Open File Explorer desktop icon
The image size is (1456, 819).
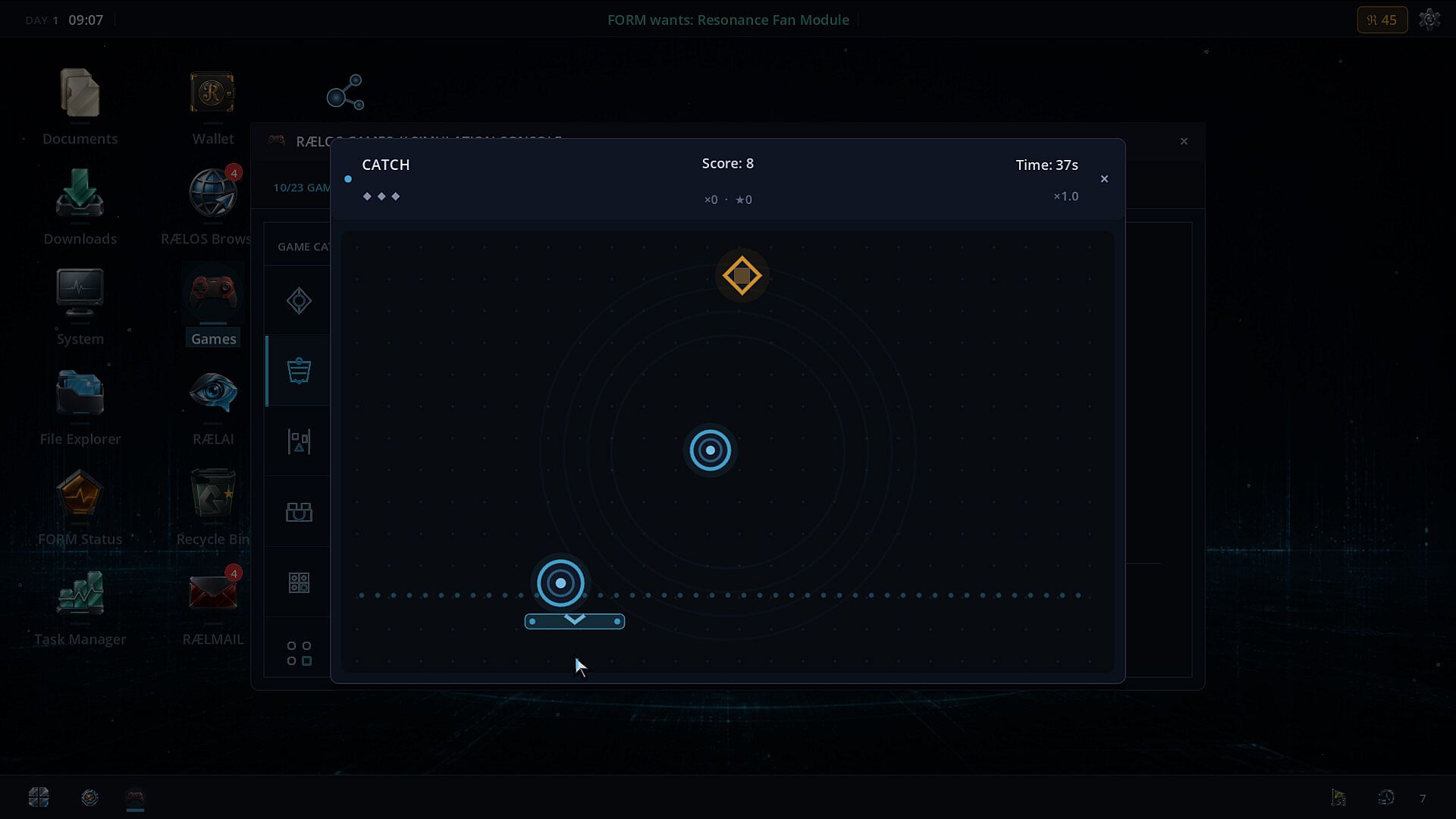80,393
